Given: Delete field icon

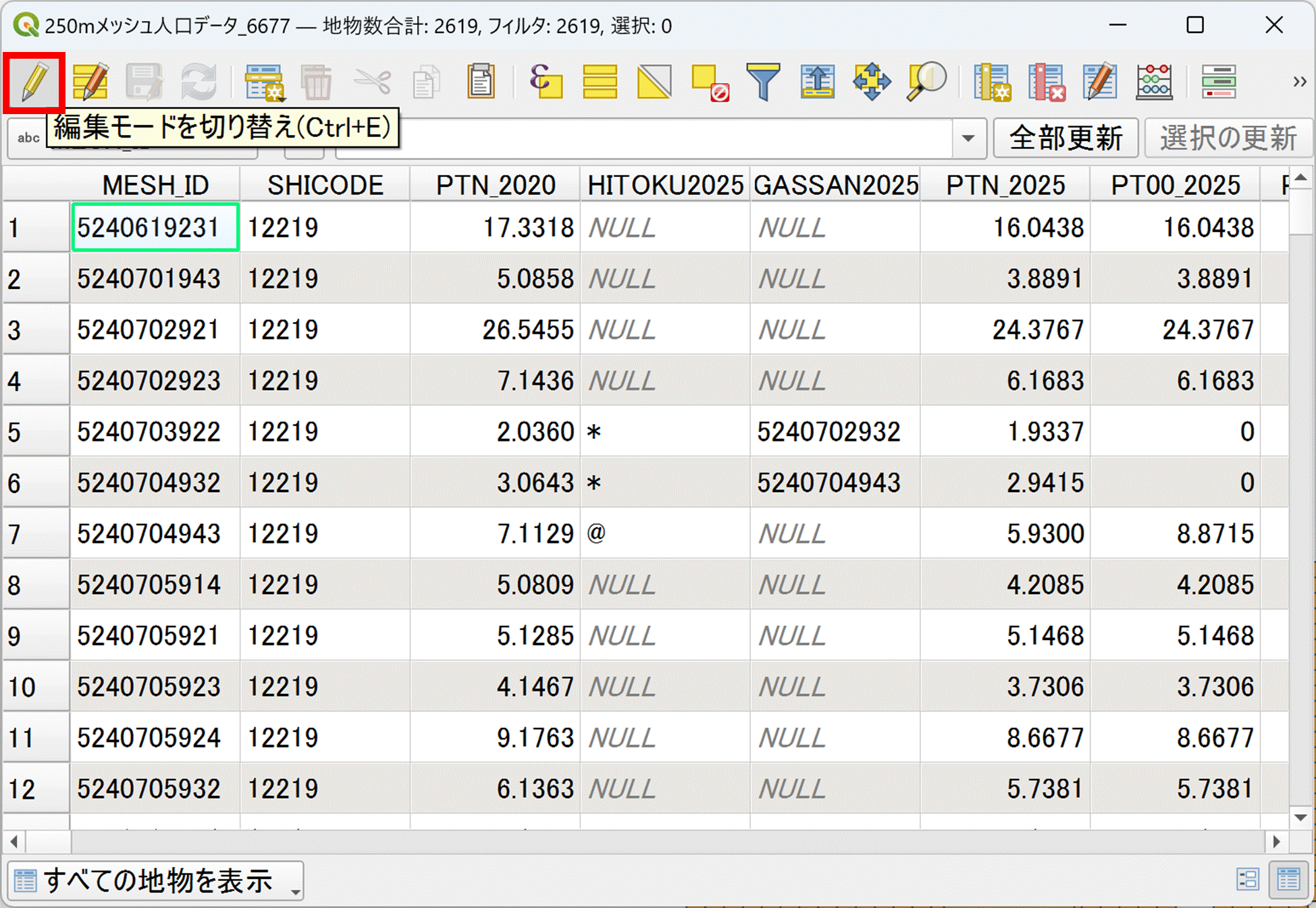Looking at the screenshot, I should pyautogui.click(x=1047, y=82).
